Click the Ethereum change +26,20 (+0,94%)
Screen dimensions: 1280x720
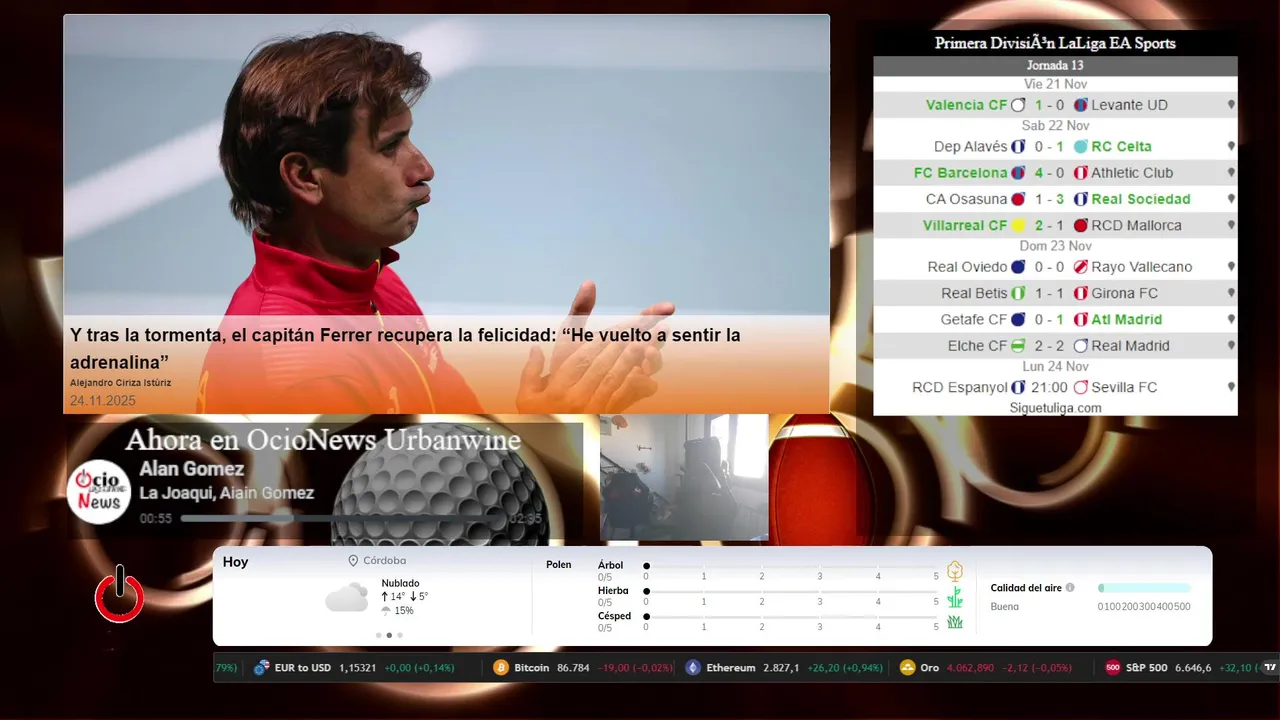pos(845,667)
